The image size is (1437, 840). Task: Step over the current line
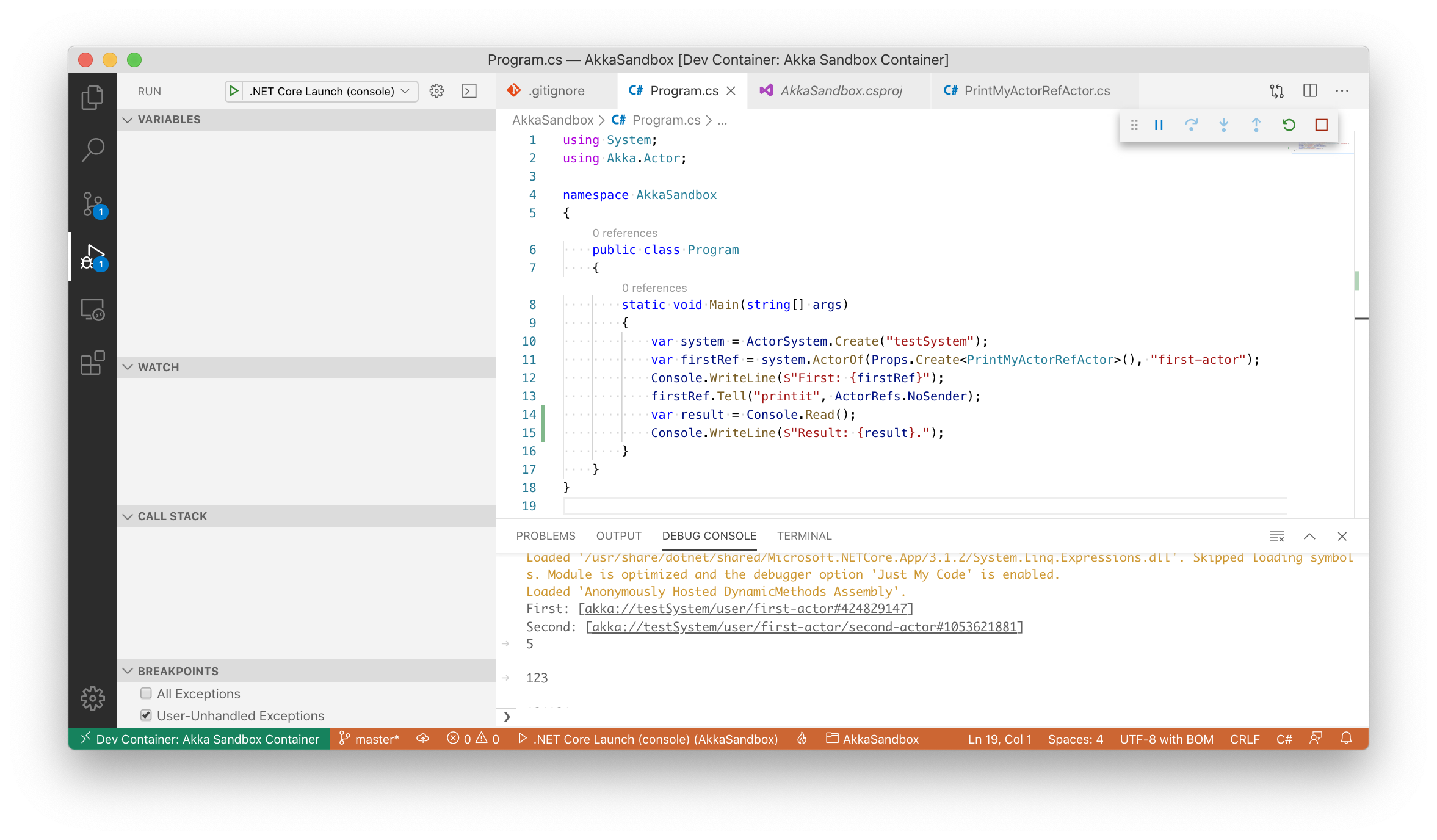[x=1191, y=125]
